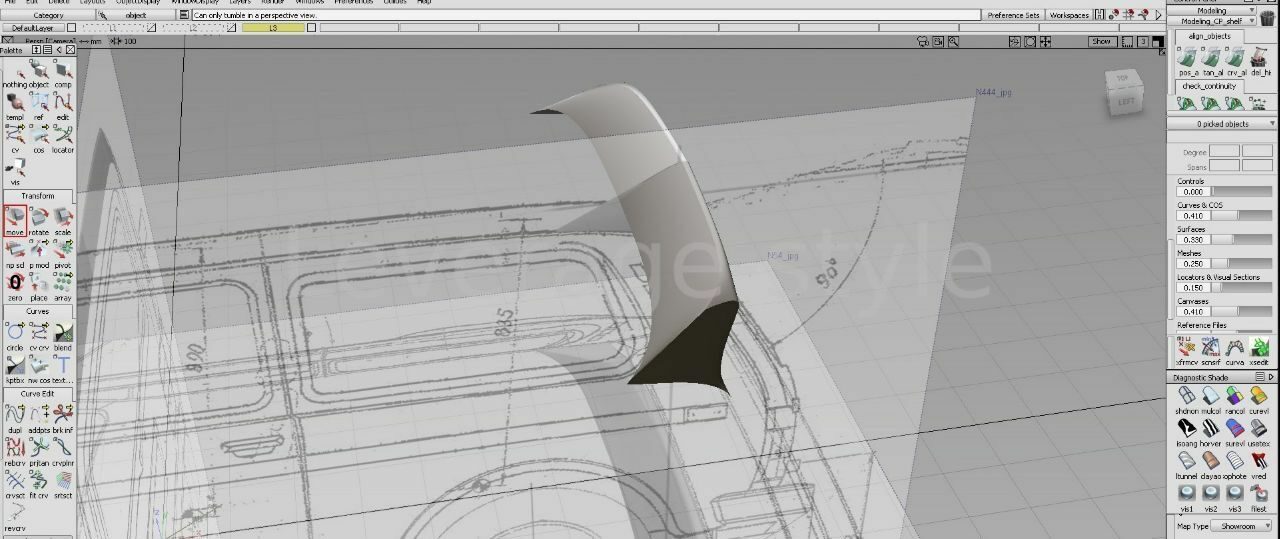The height and width of the screenshot is (539, 1280).
Task: Select the move transform tool
Action: 14,217
